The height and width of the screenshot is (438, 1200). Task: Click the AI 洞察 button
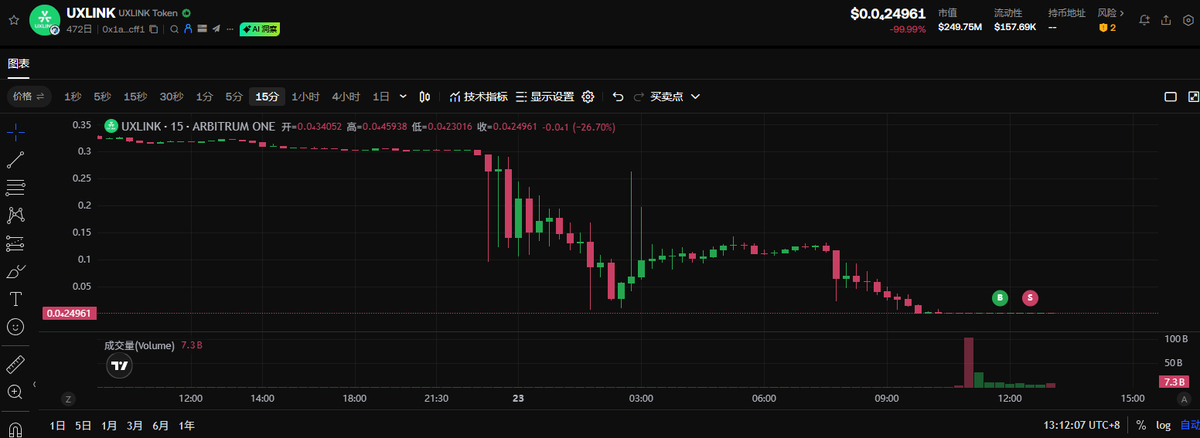point(260,30)
